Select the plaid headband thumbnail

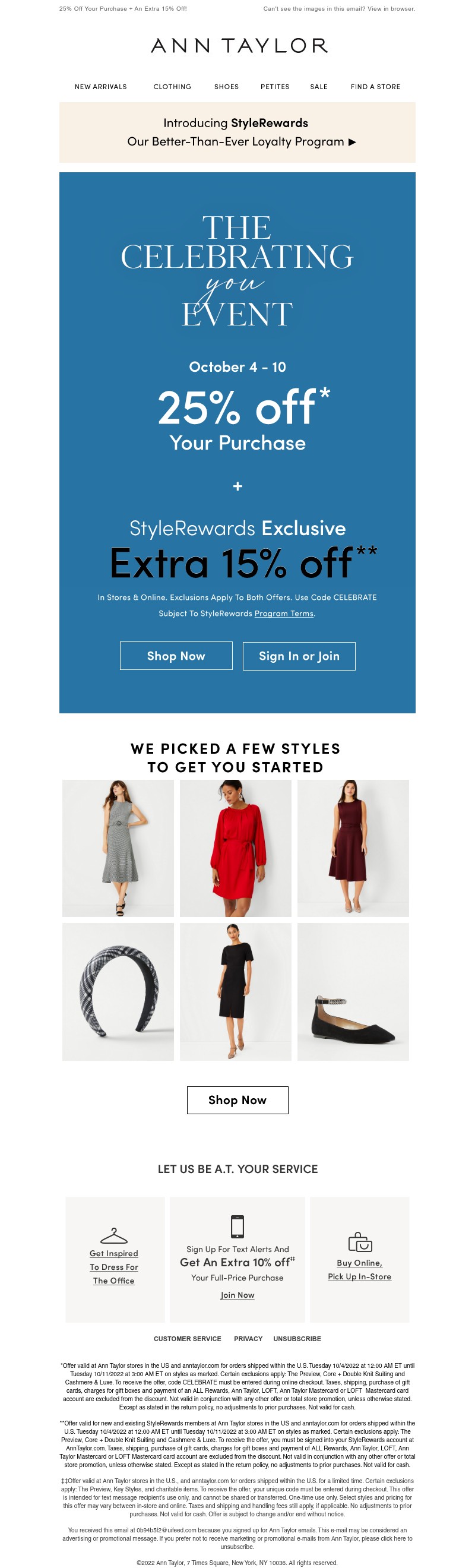point(118,991)
